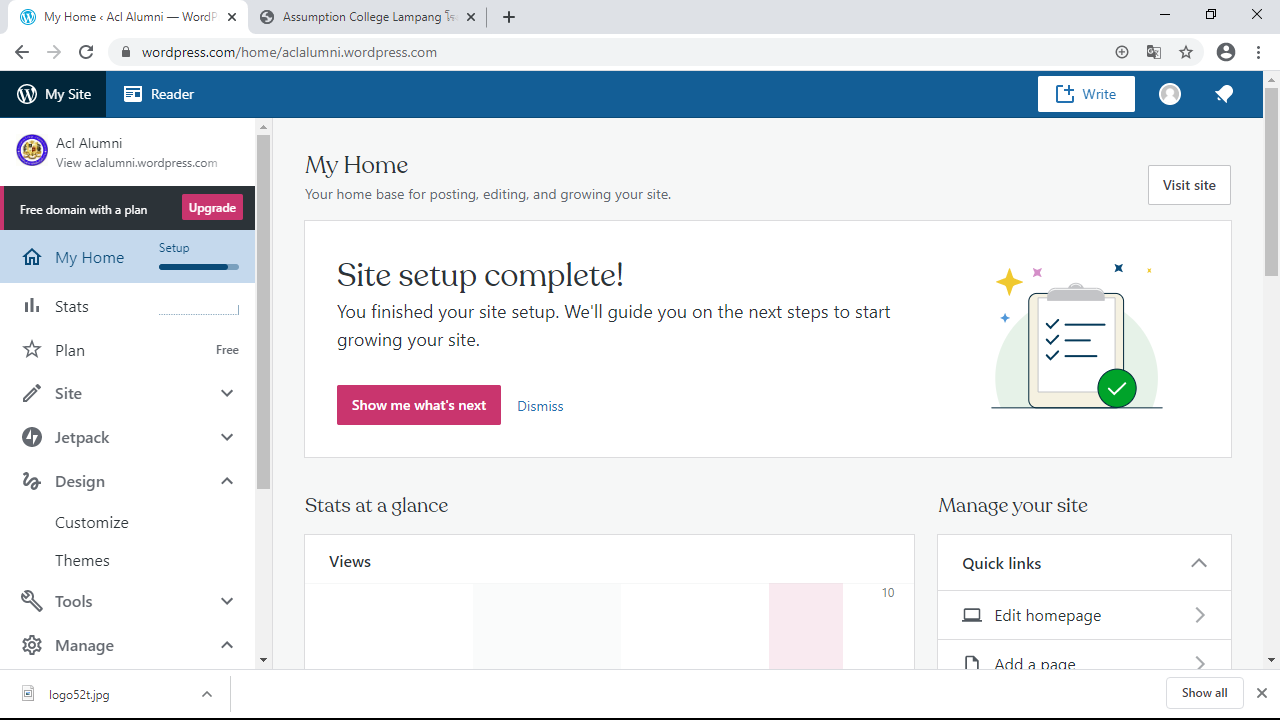Open the WordPress notifications bell

(x=1224, y=94)
